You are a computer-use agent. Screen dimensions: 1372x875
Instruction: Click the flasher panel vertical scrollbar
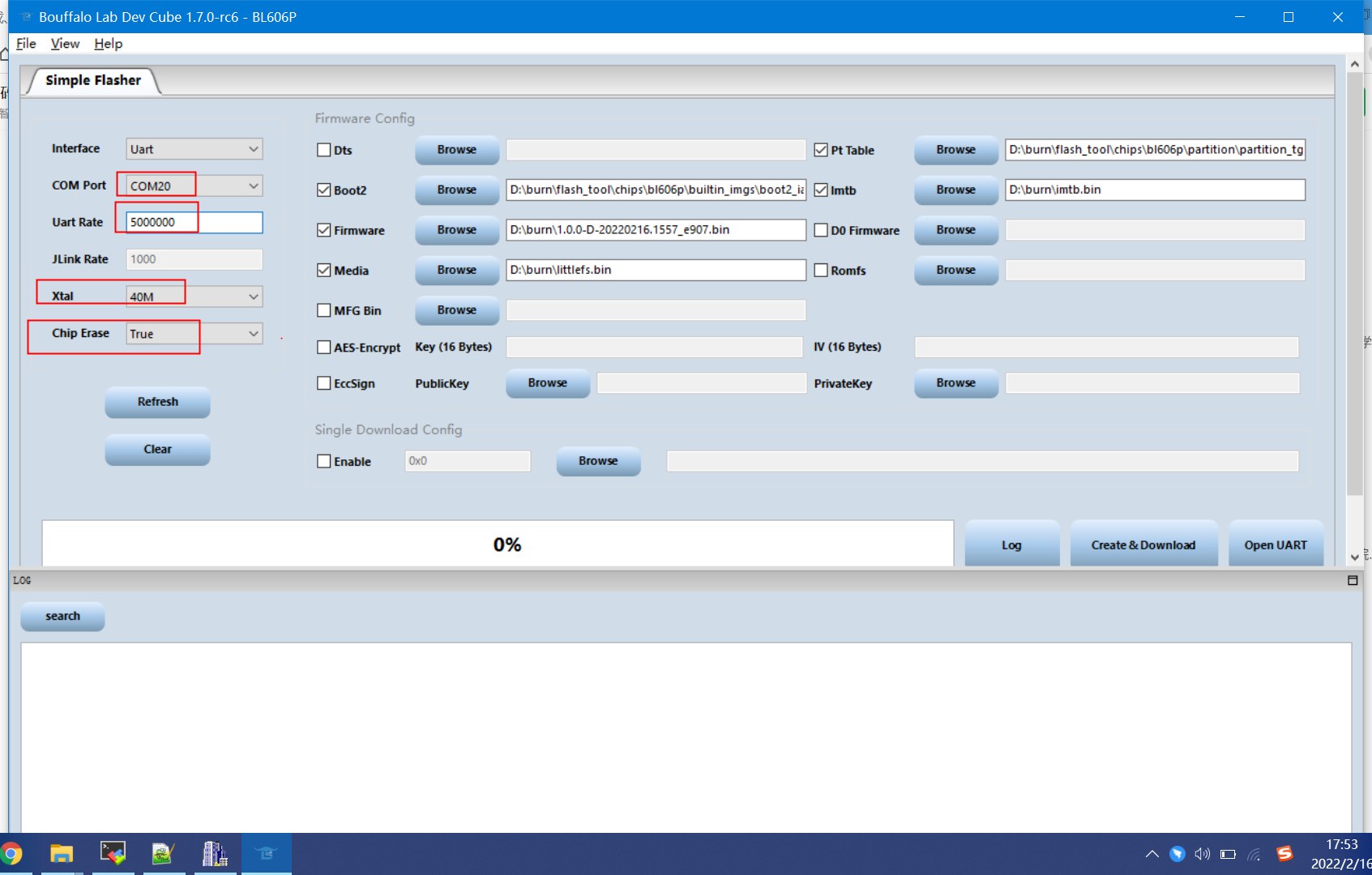(1355, 284)
